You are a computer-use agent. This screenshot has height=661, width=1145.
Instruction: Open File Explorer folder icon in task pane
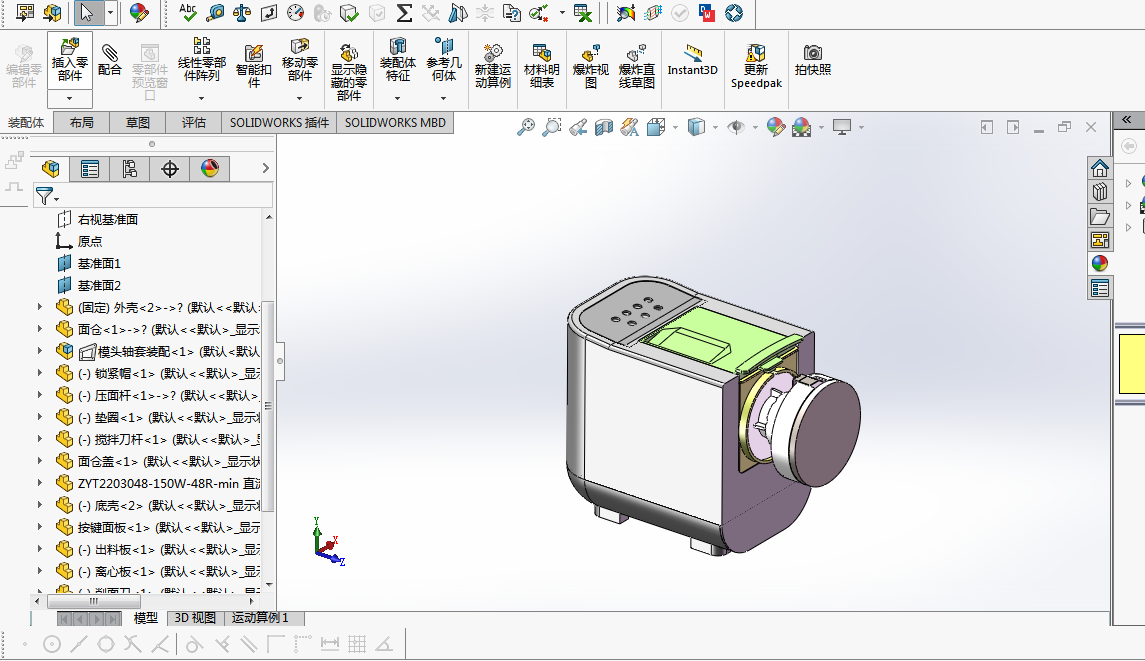(1100, 215)
